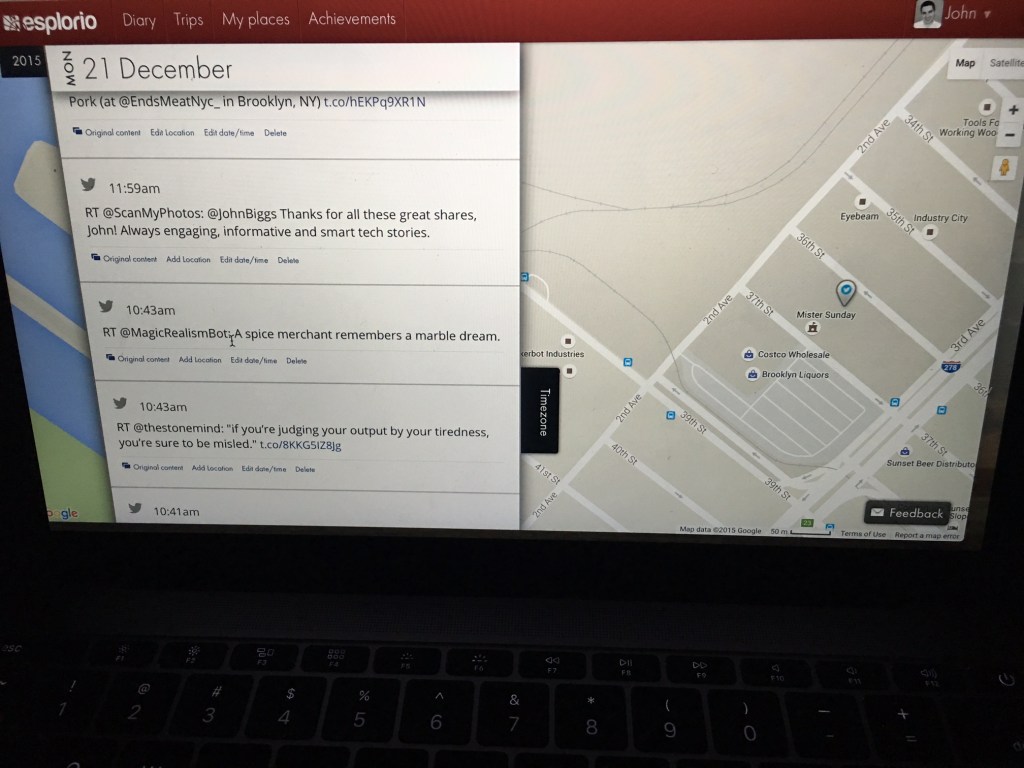Switch map to Satellite view
Viewport: 1024px width, 768px height.
coord(1005,63)
